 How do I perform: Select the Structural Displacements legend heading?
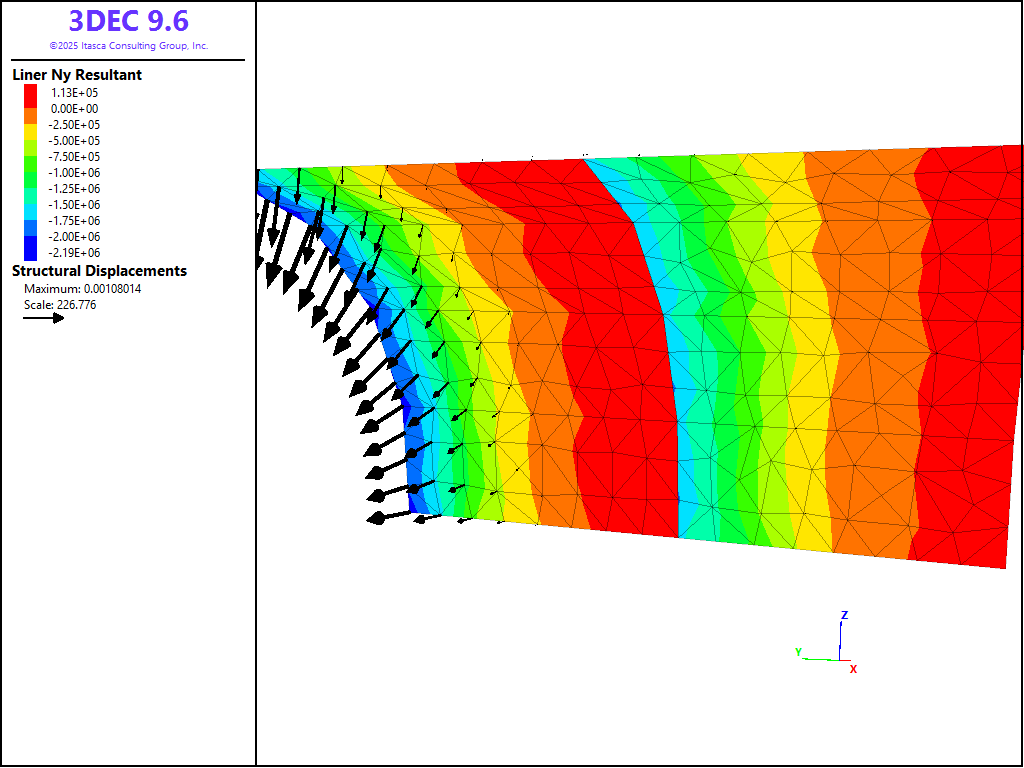99,271
